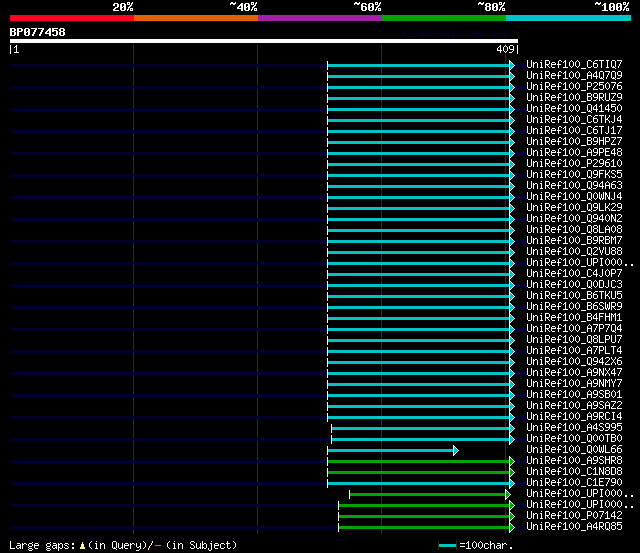The height and width of the screenshot is (553, 640).
Task: Select the UniRef100_A4RQ85 label
Action: click(x=574, y=527)
